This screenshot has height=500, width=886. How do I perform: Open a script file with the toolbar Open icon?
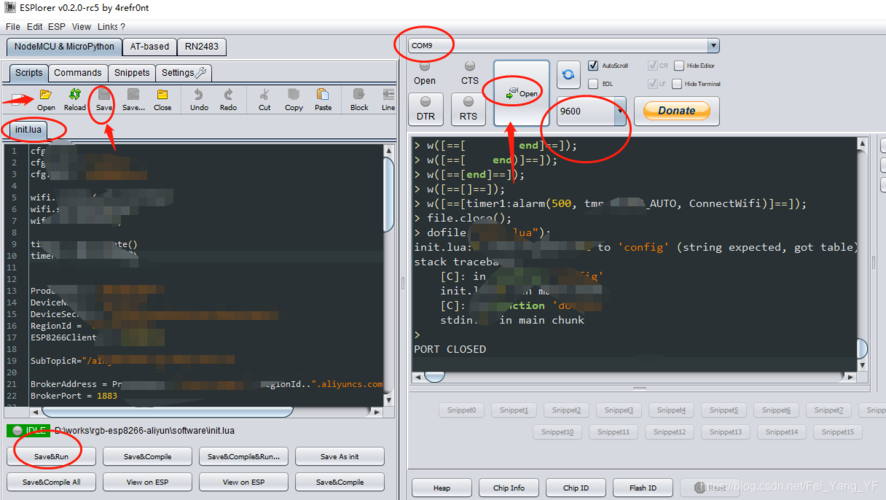coord(46,99)
